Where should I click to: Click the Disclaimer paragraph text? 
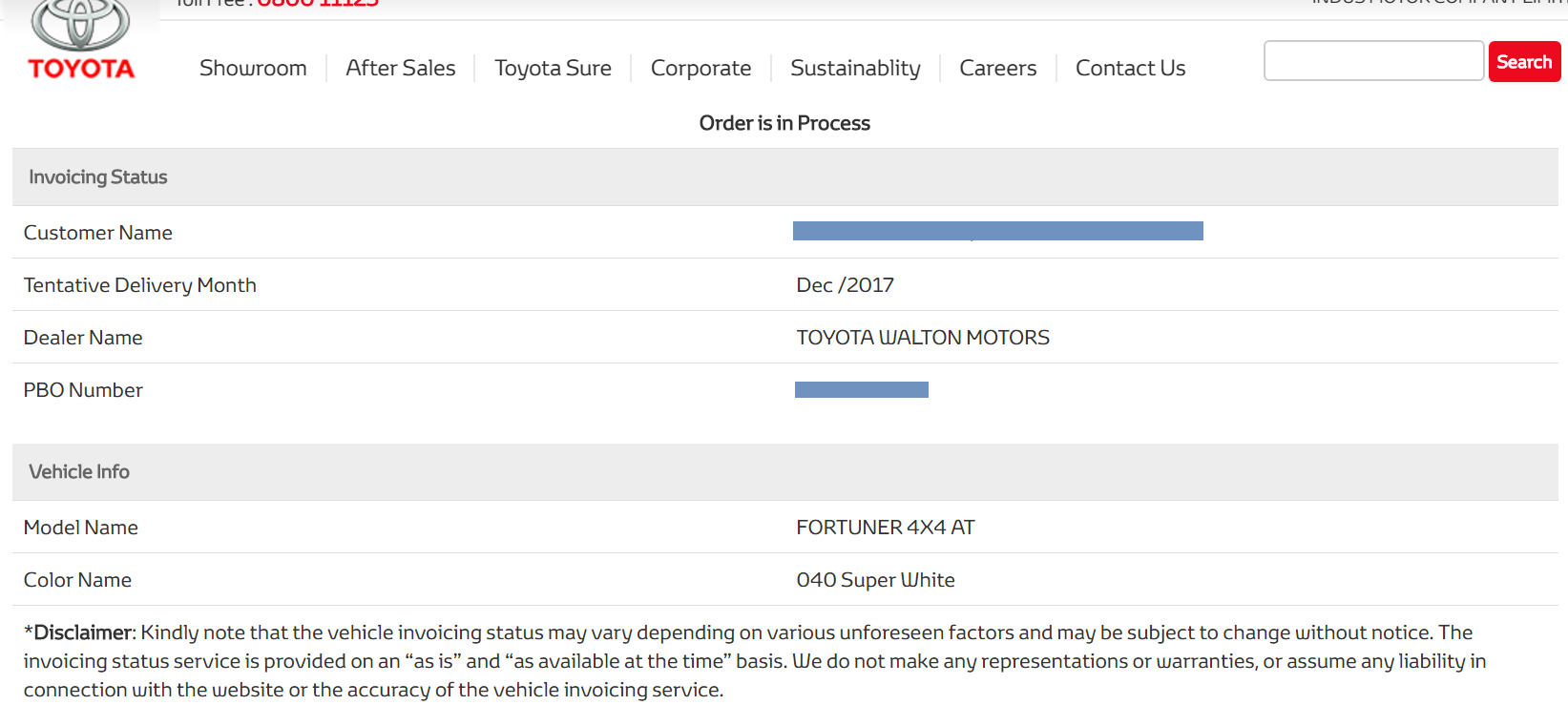(754, 661)
